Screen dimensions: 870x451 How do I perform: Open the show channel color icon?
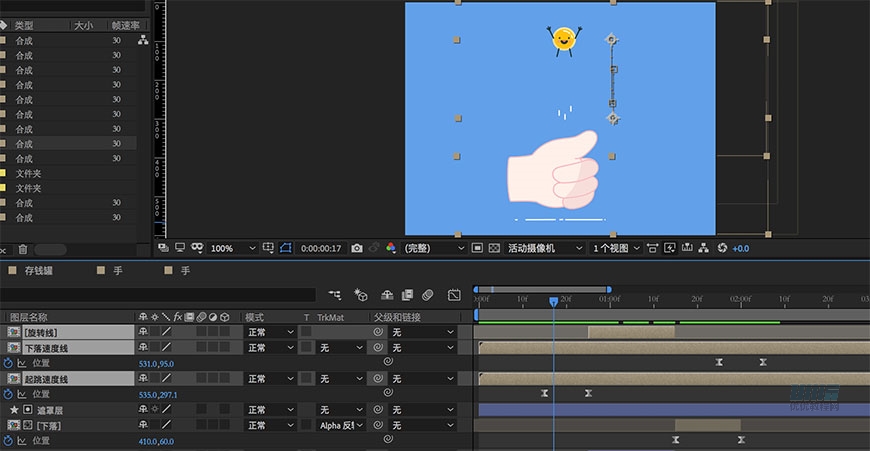[391, 248]
